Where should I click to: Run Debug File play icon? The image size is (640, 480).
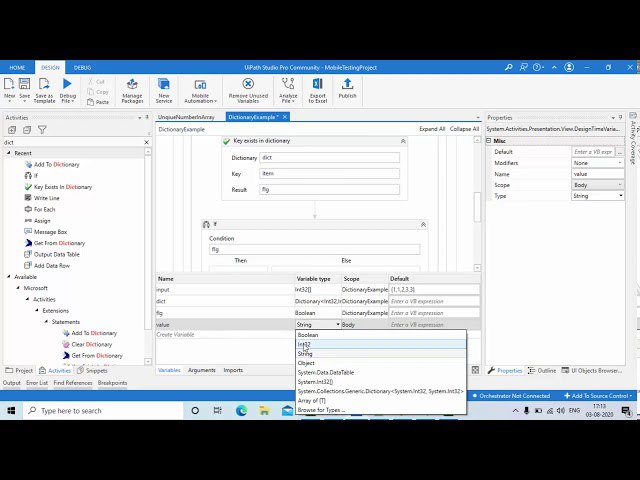[x=67, y=84]
